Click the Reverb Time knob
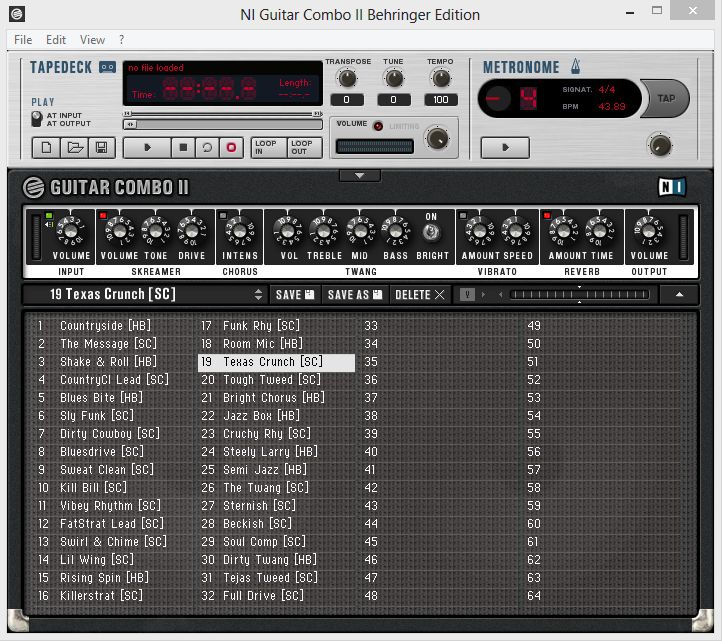This screenshot has width=722, height=641. coord(599,232)
